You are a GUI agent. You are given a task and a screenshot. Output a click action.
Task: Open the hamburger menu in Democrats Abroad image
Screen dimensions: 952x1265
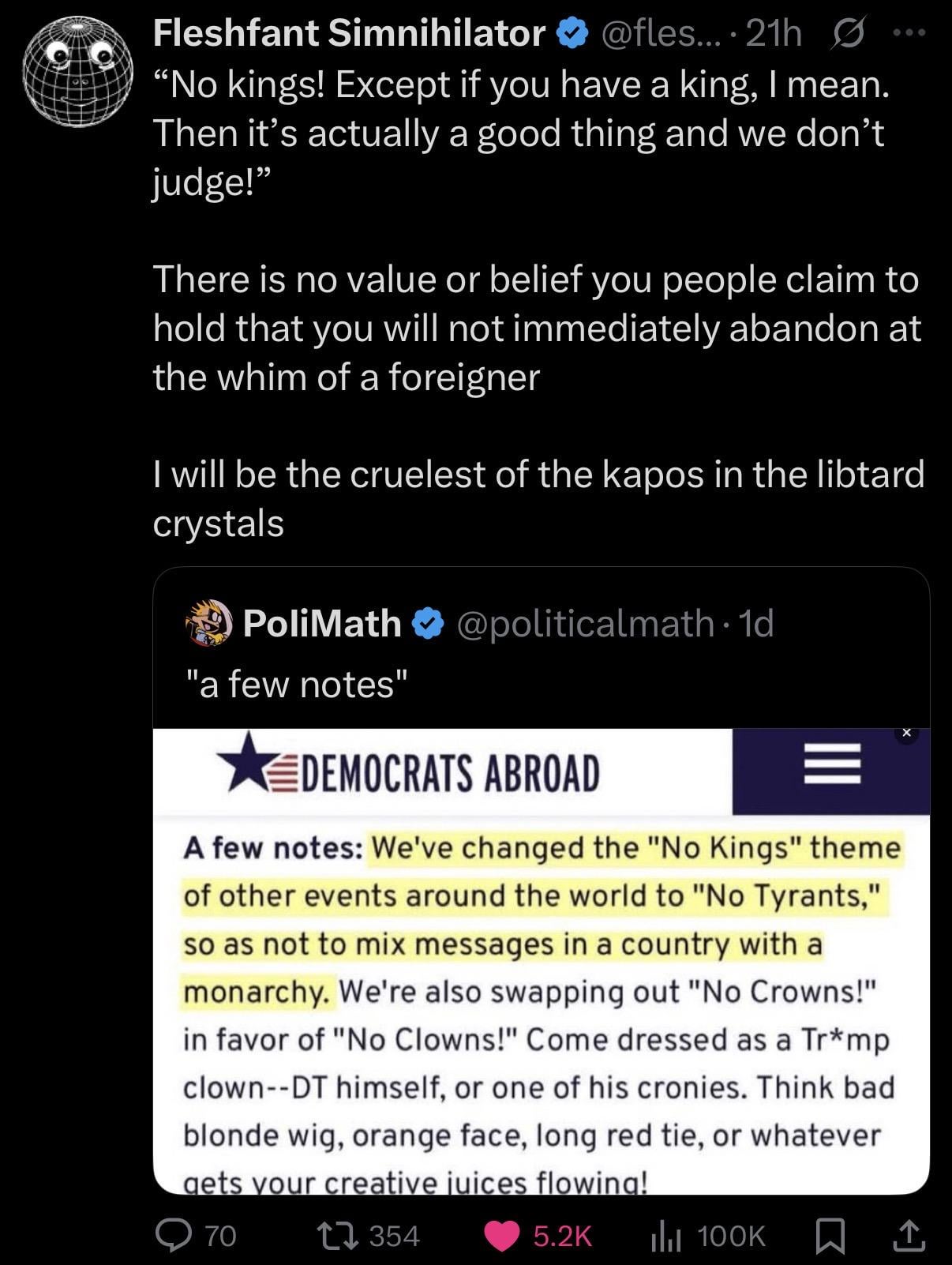pyautogui.click(x=831, y=764)
